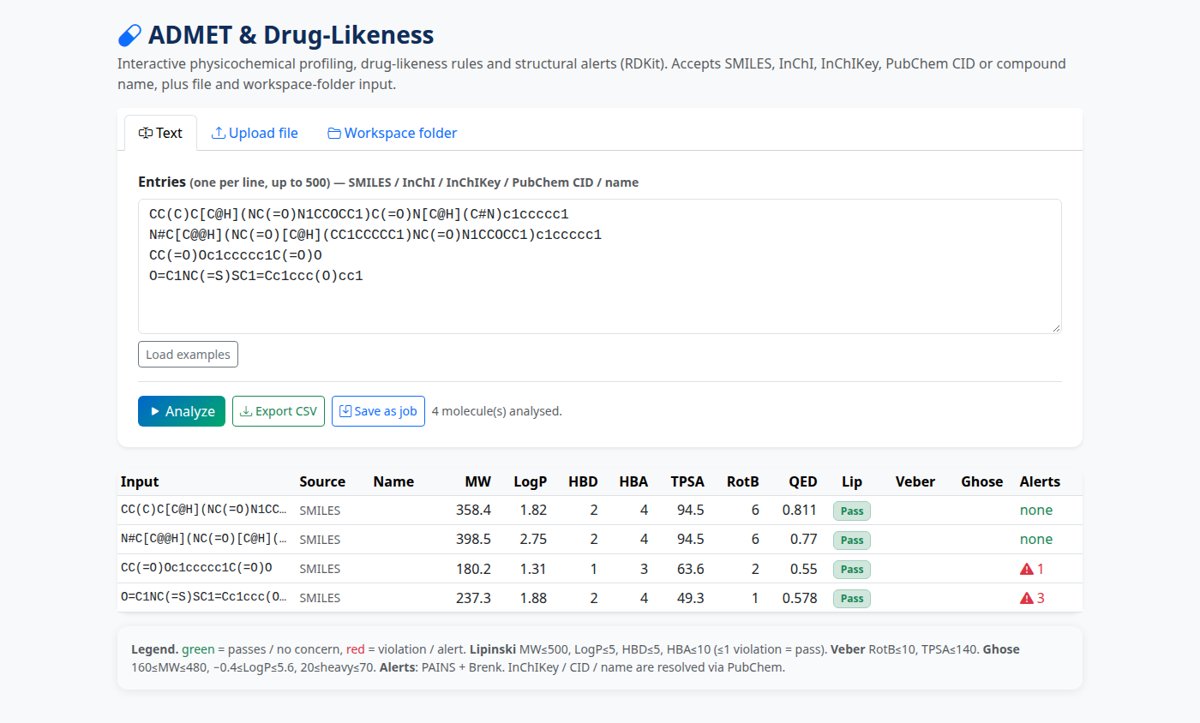Screen dimensions: 1200x723
Task: Switch to the Text tab
Action: (160, 133)
